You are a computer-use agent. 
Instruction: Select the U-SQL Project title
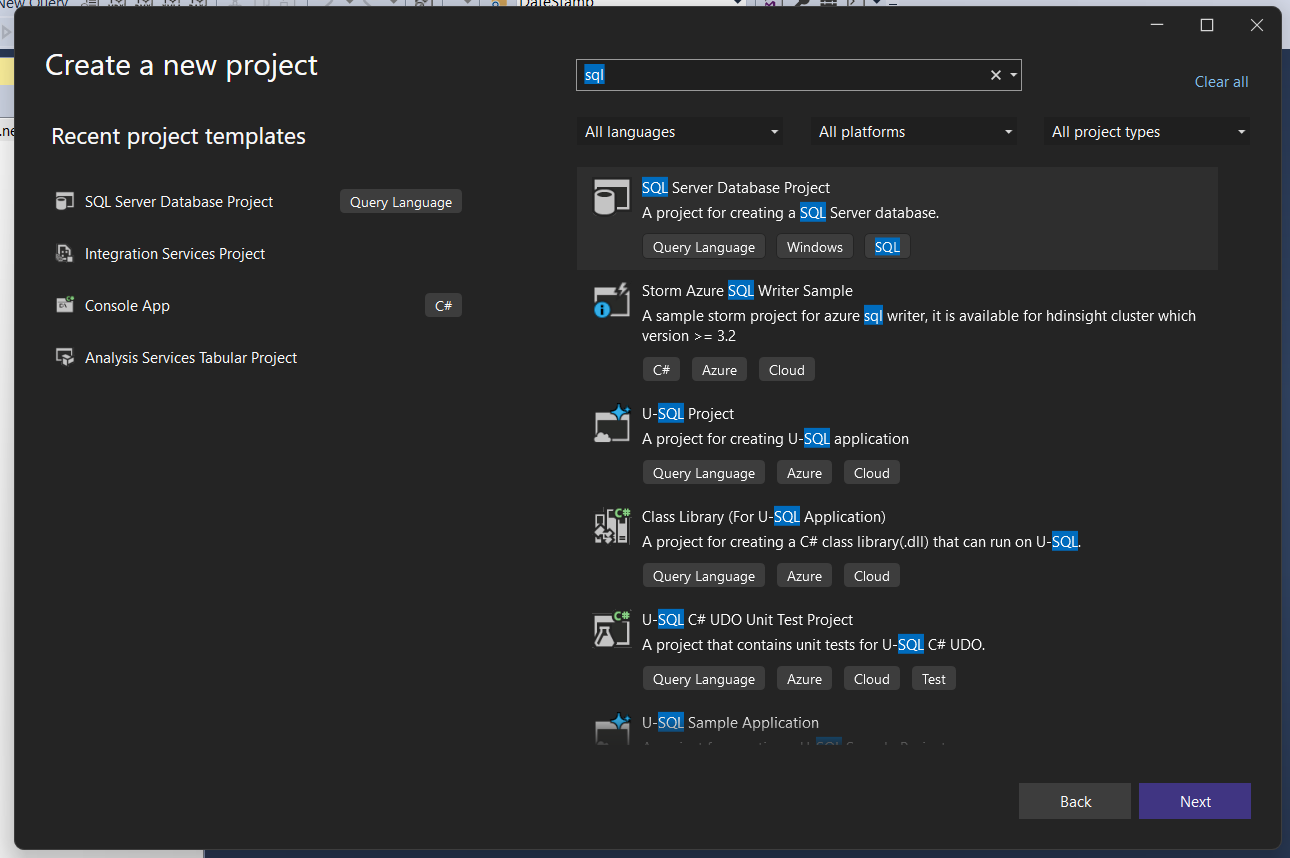pyautogui.click(x=688, y=413)
